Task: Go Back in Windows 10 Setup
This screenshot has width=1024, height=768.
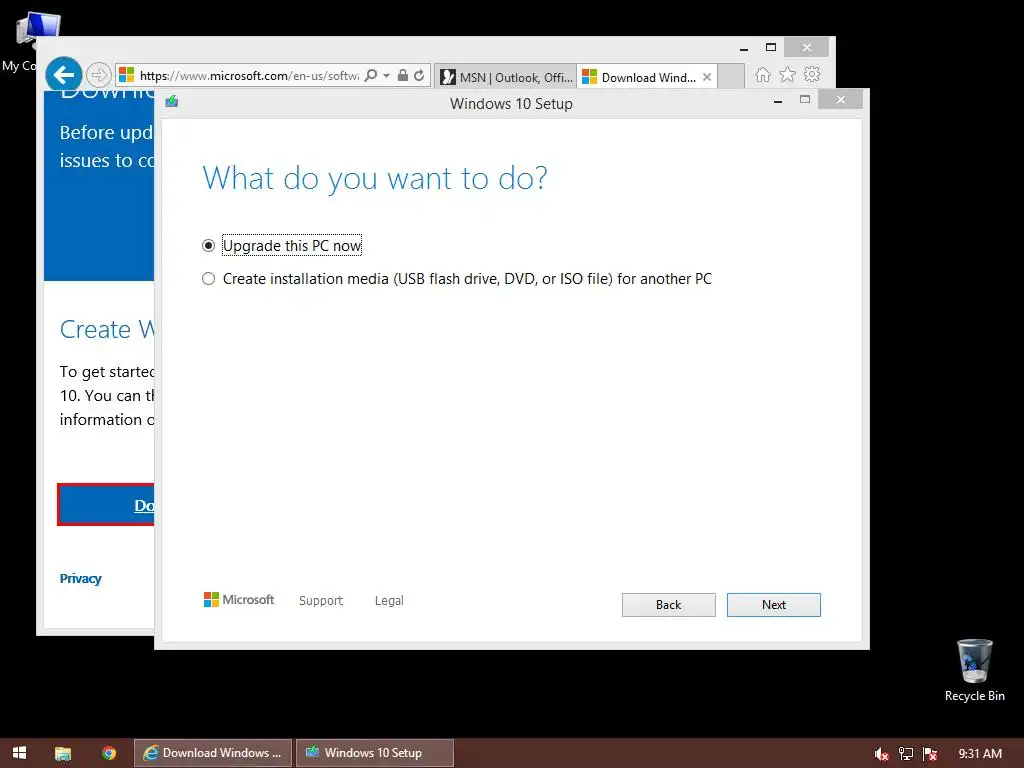Action: coord(668,605)
